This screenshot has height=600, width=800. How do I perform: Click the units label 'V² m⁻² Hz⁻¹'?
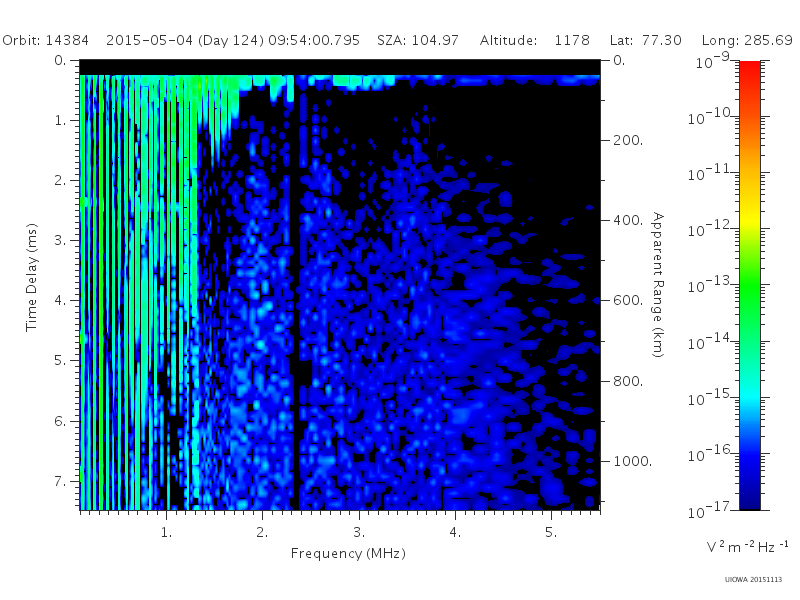tap(747, 546)
